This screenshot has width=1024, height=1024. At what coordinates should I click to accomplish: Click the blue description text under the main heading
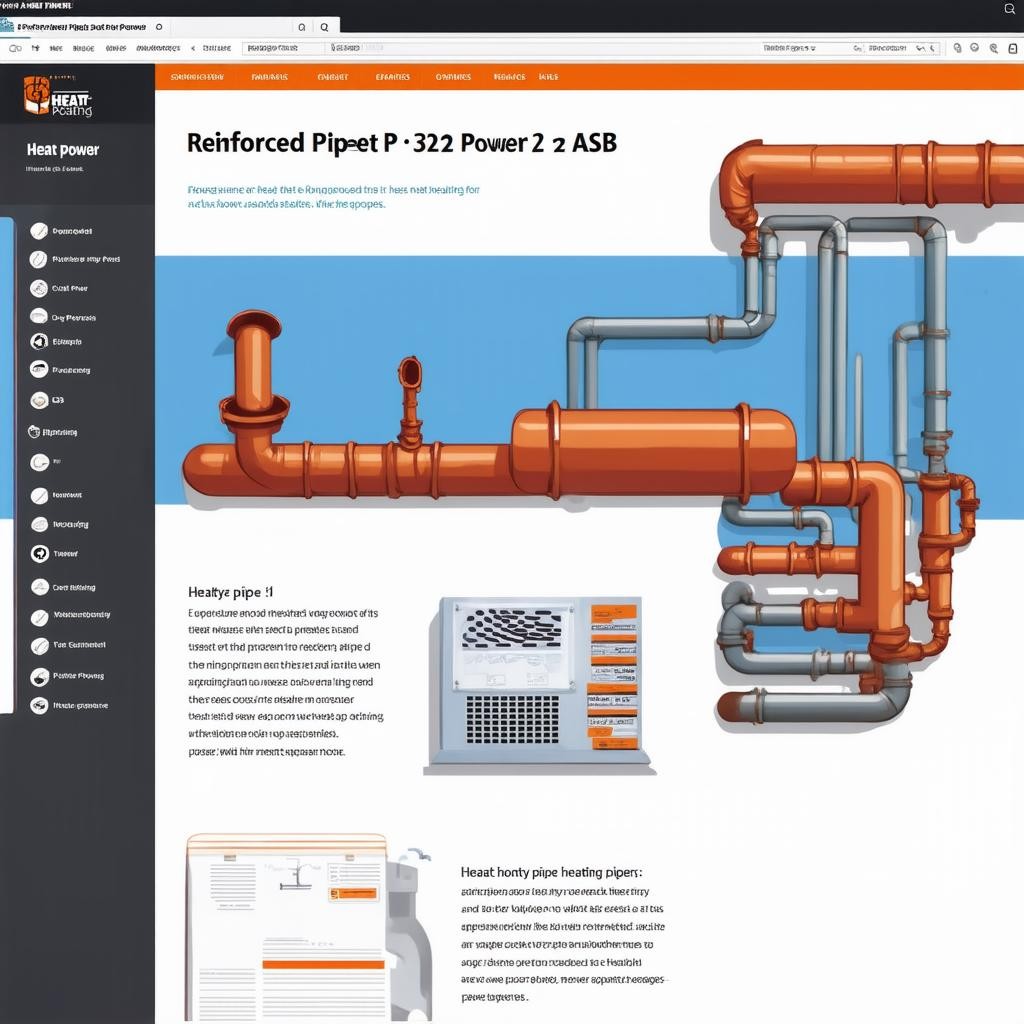332,196
